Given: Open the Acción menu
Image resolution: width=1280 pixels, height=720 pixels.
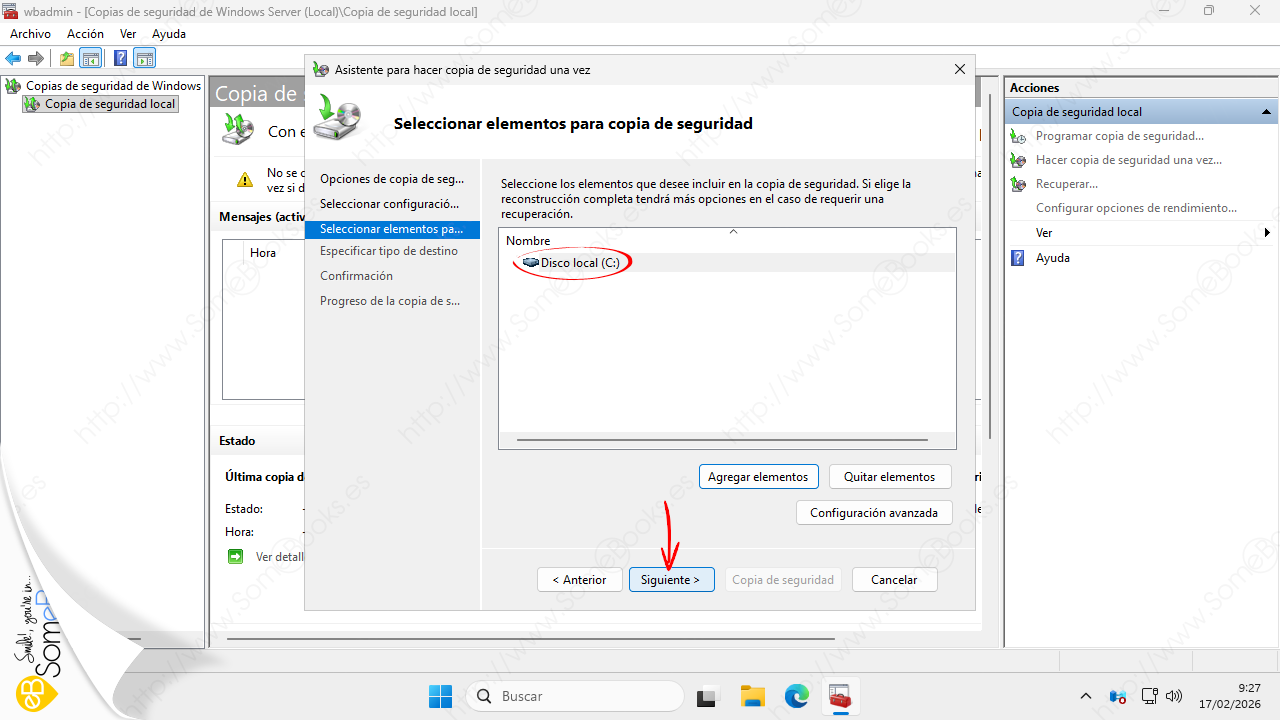Looking at the screenshot, I should [x=85, y=34].
